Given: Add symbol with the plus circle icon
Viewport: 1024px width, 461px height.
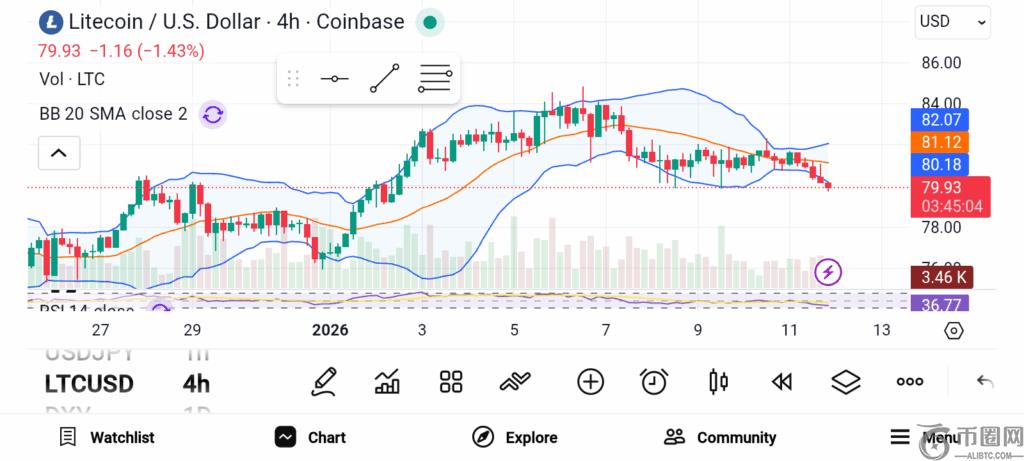Looking at the screenshot, I should 591,381.
